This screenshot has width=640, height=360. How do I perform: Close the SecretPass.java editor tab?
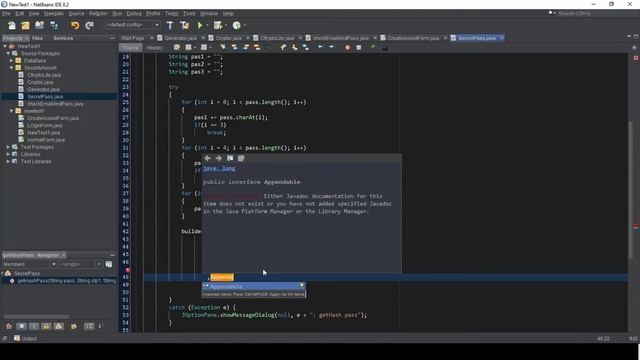point(502,38)
